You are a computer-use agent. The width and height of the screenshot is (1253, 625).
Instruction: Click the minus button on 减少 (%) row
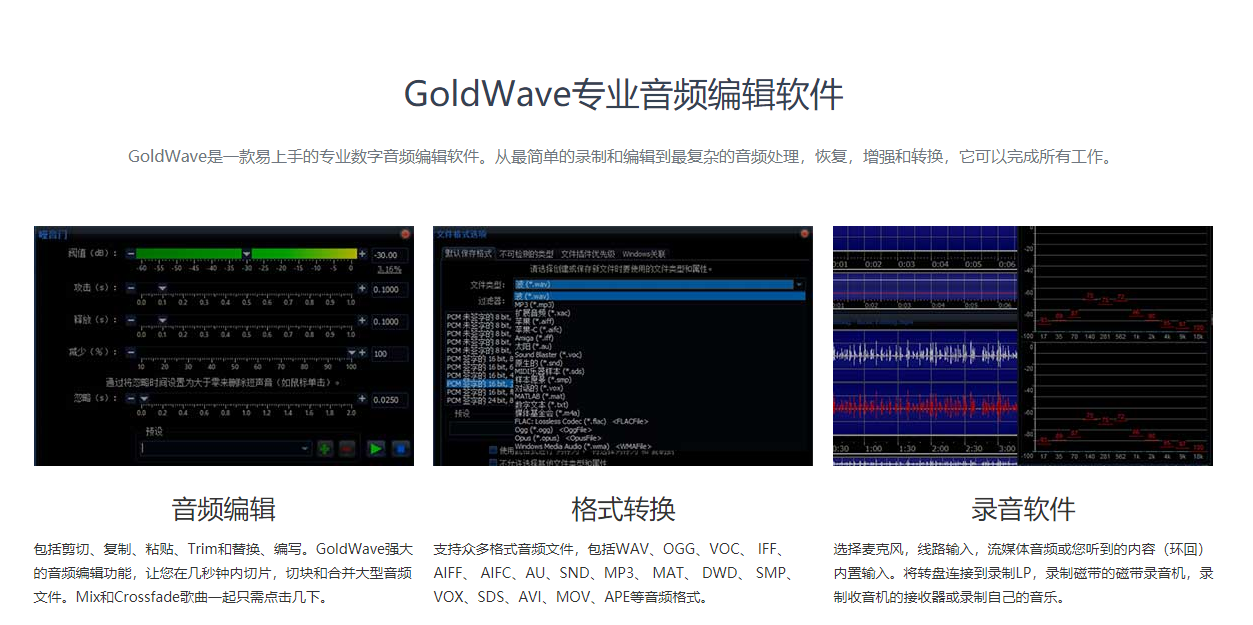click(x=130, y=352)
